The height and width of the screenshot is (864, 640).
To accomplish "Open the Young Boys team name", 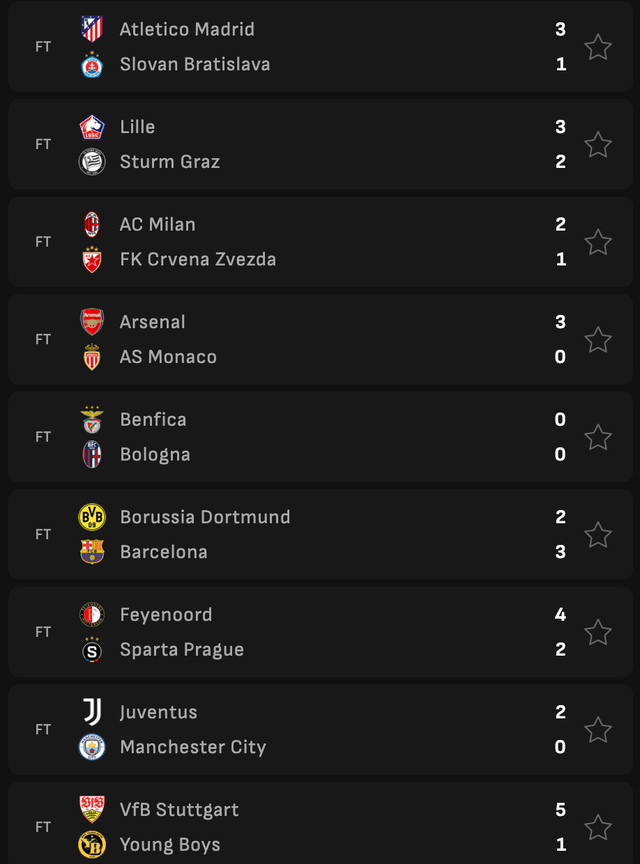I will pos(170,845).
